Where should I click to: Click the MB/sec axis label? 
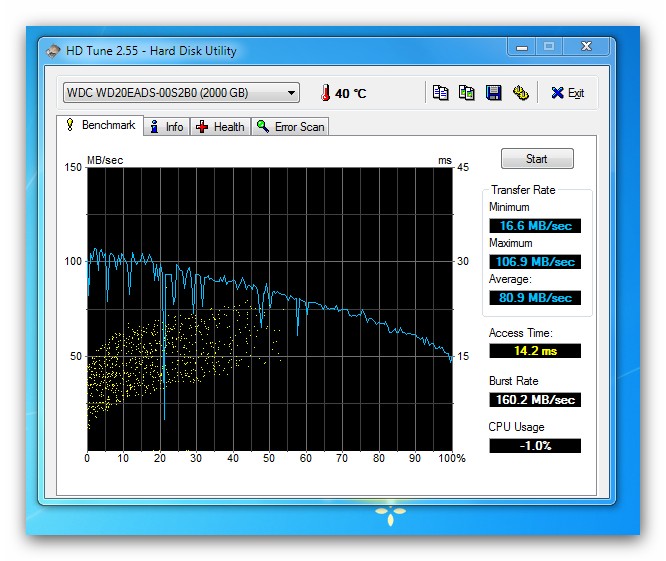tap(105, 160)
